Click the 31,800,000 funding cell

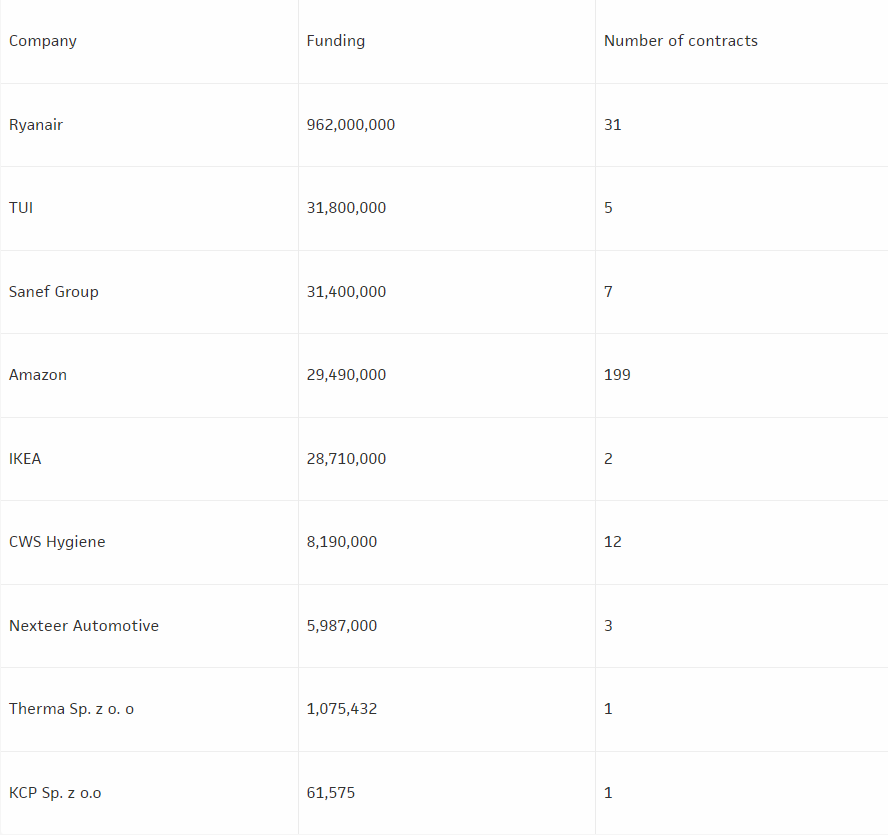[x=346, y=208]
